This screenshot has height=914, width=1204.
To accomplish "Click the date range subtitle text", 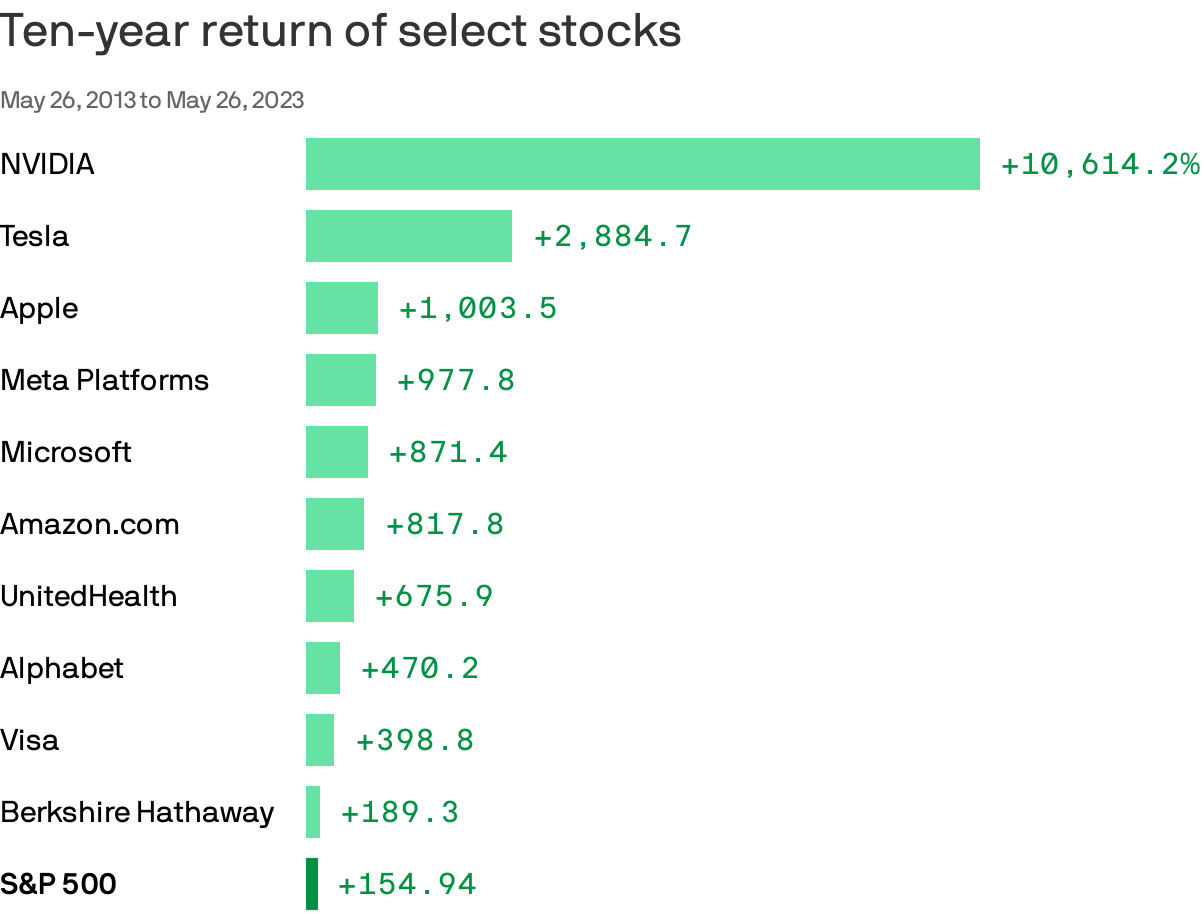I will pos(152,100).
